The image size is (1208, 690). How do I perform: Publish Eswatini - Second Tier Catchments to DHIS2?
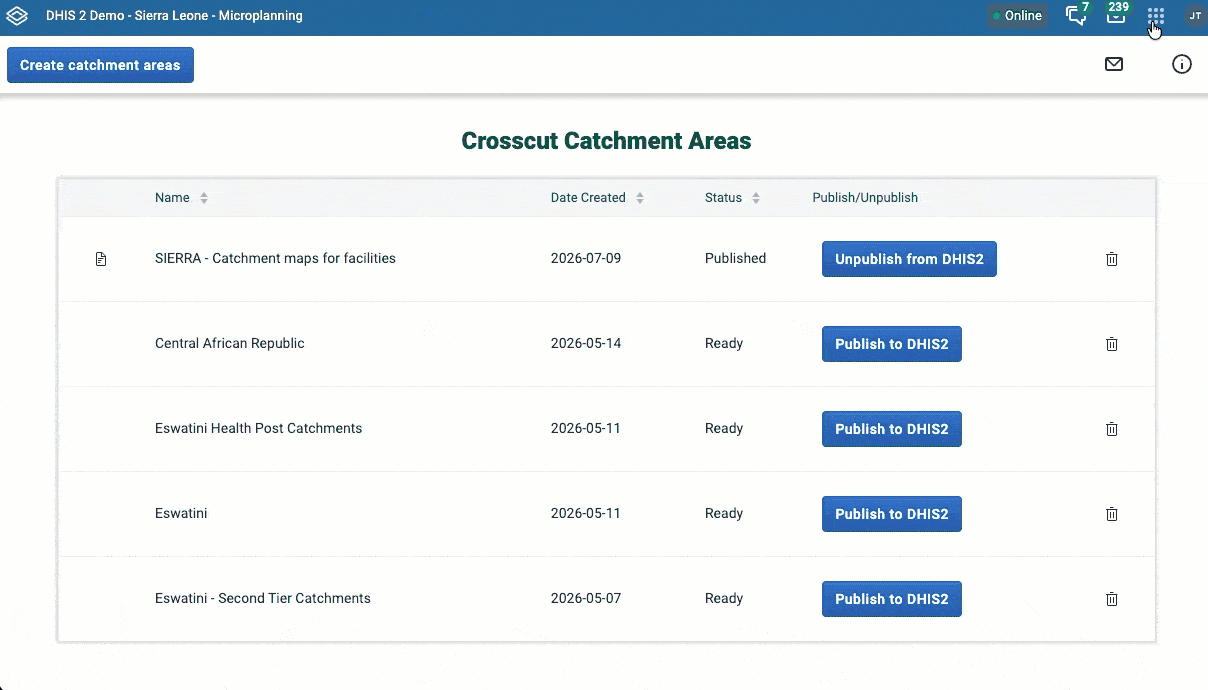coord(892,599)
